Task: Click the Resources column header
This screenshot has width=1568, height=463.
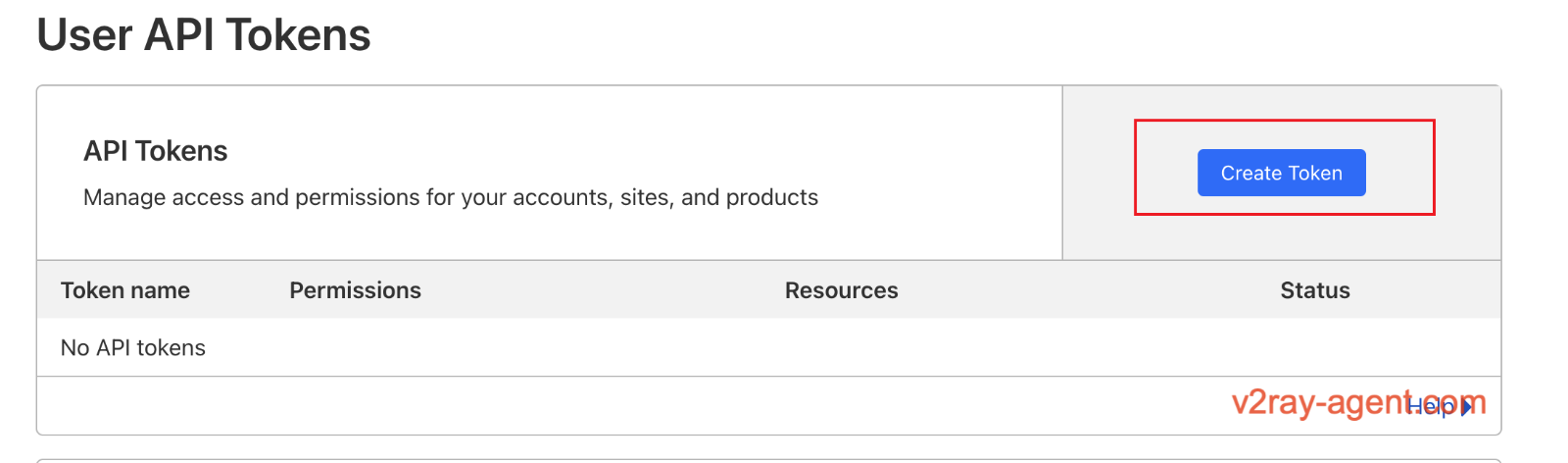Action: 841,290
